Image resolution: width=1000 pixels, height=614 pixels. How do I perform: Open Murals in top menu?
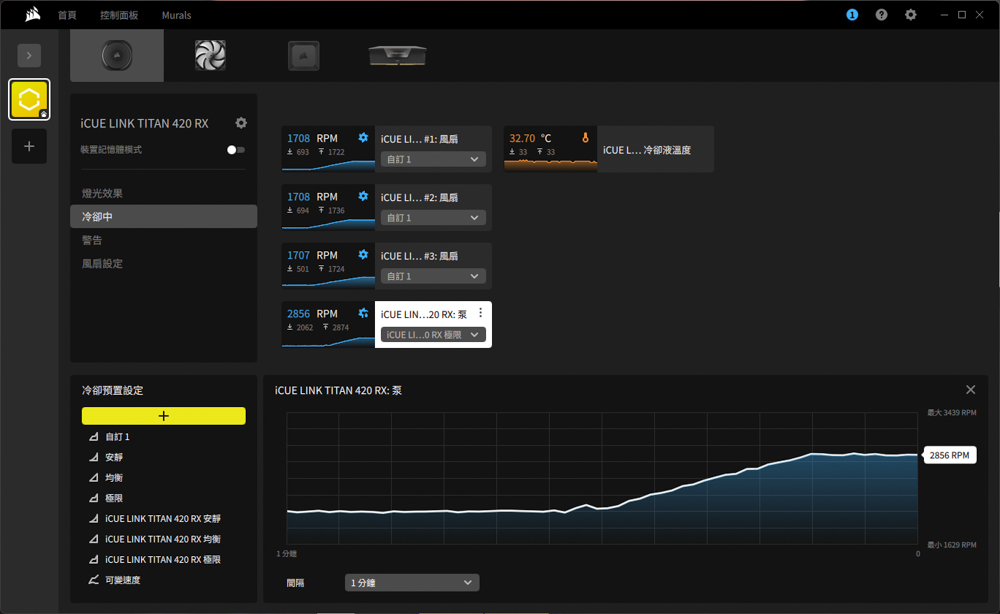(177, 15)
